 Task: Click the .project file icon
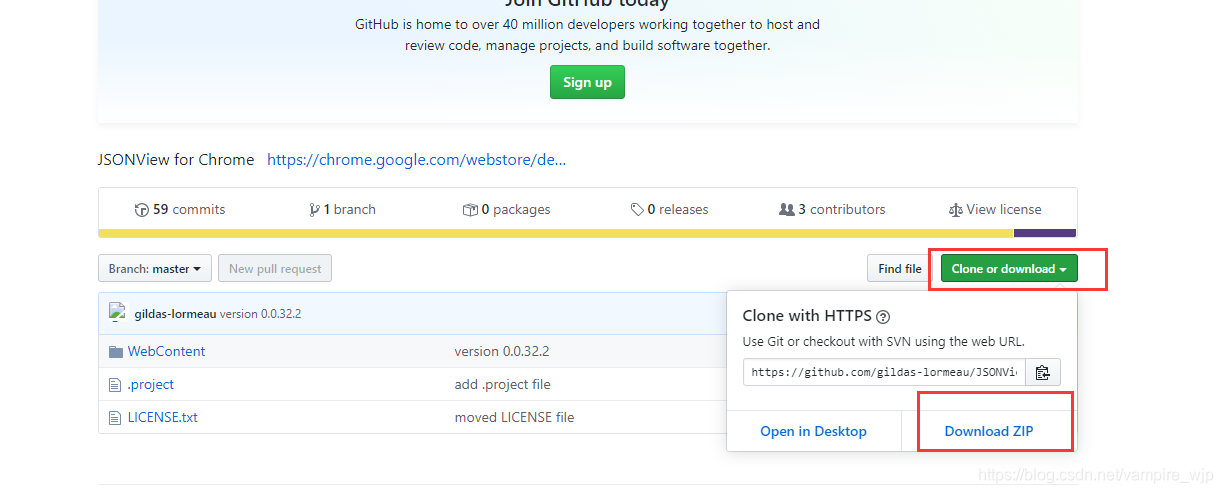(x=114, y=384)
